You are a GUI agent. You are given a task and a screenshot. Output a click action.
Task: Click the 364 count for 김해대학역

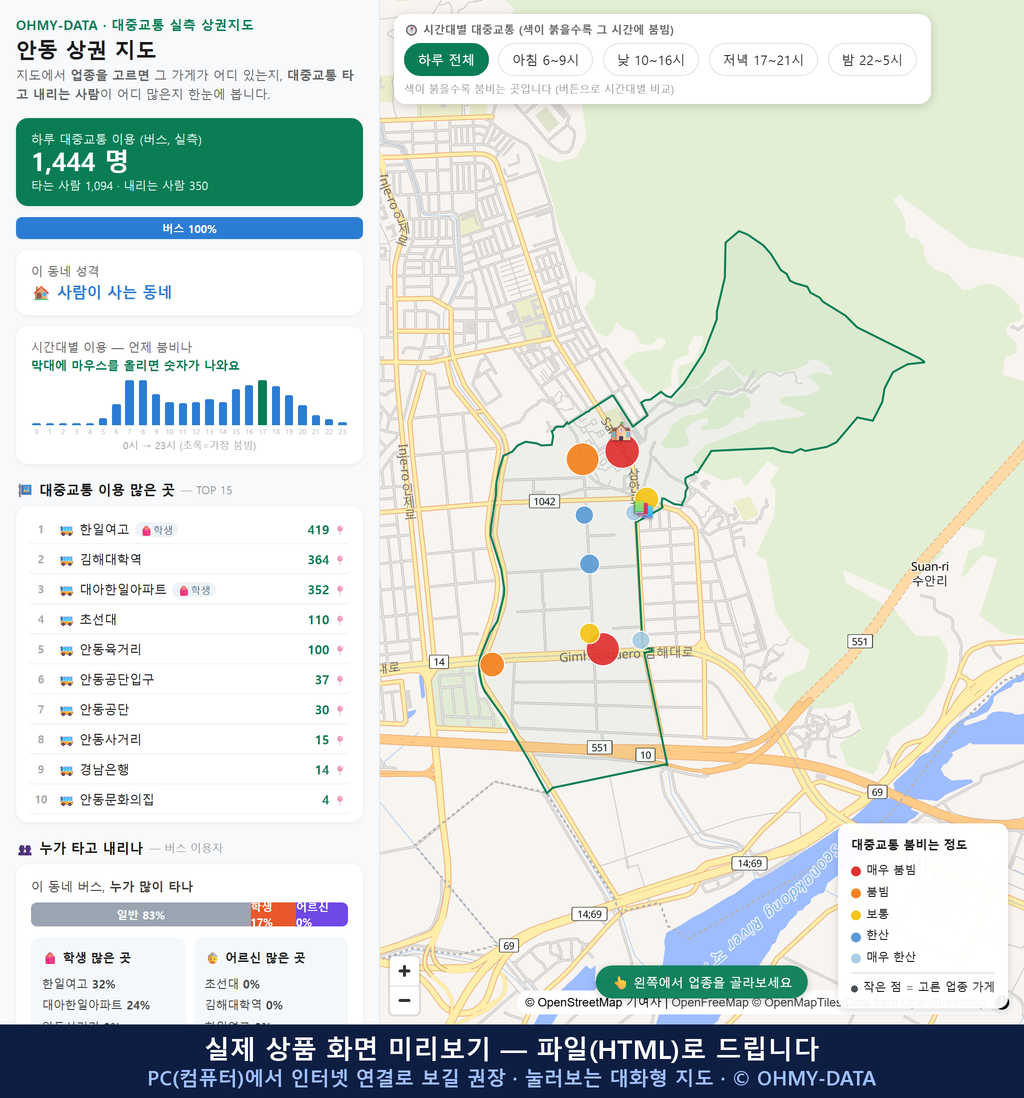318,560
